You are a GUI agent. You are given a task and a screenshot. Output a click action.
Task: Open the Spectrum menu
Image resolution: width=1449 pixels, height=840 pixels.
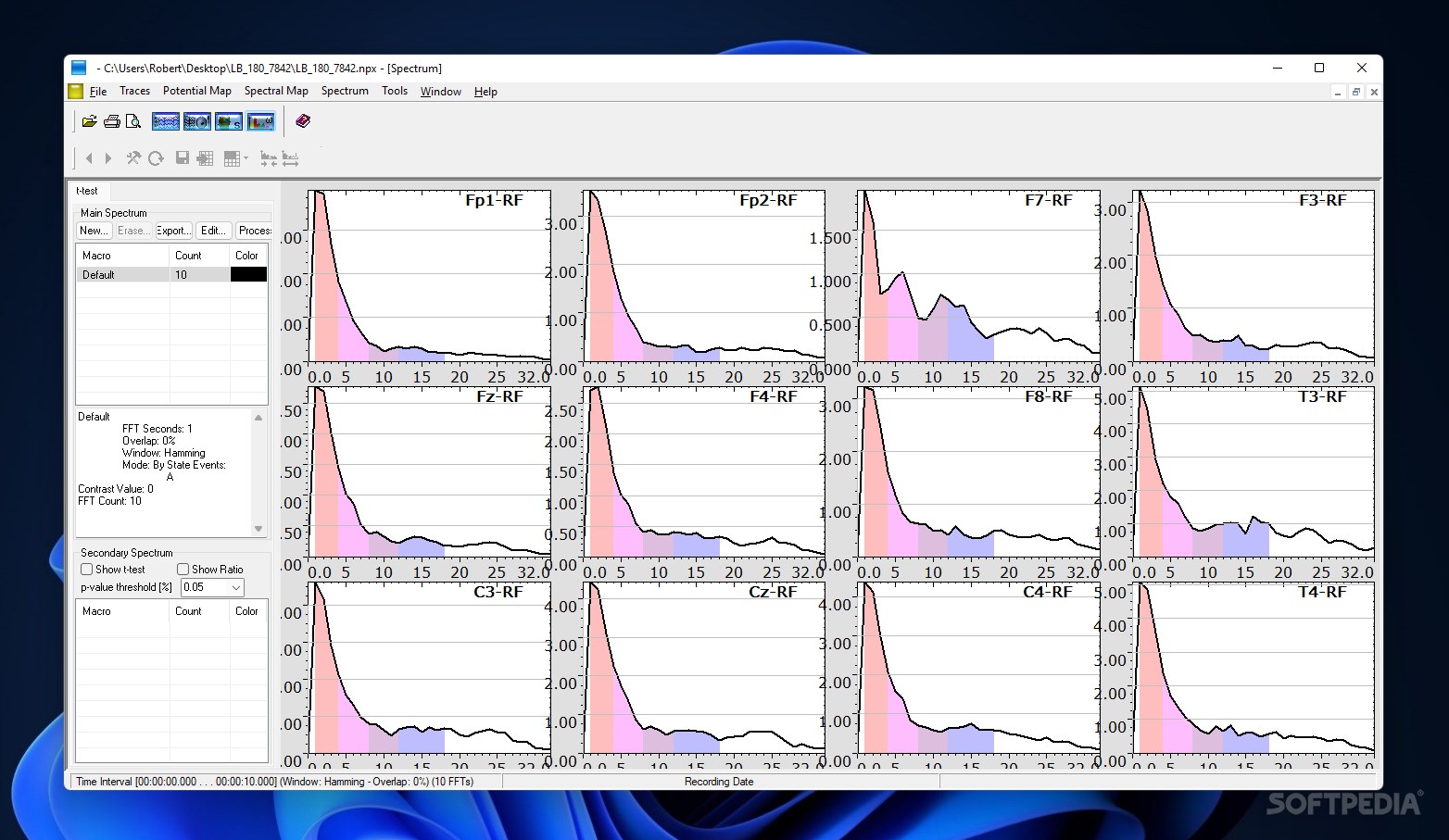345,91
